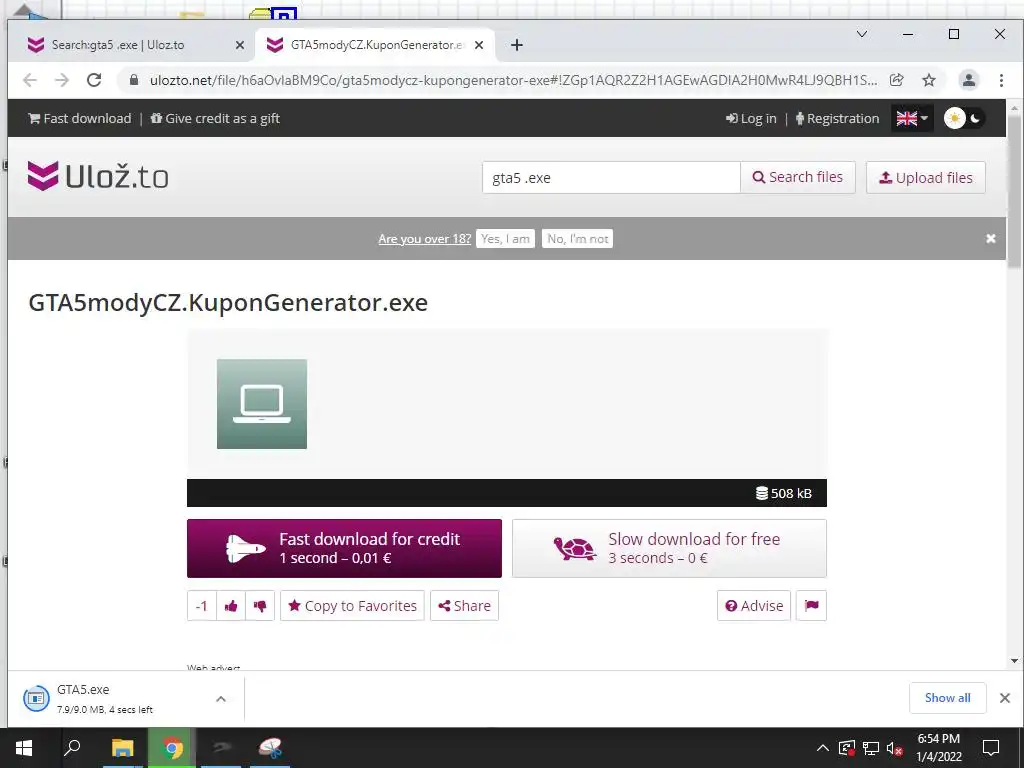
Task: Open Windows Start menu
Action: click(24, 748)
